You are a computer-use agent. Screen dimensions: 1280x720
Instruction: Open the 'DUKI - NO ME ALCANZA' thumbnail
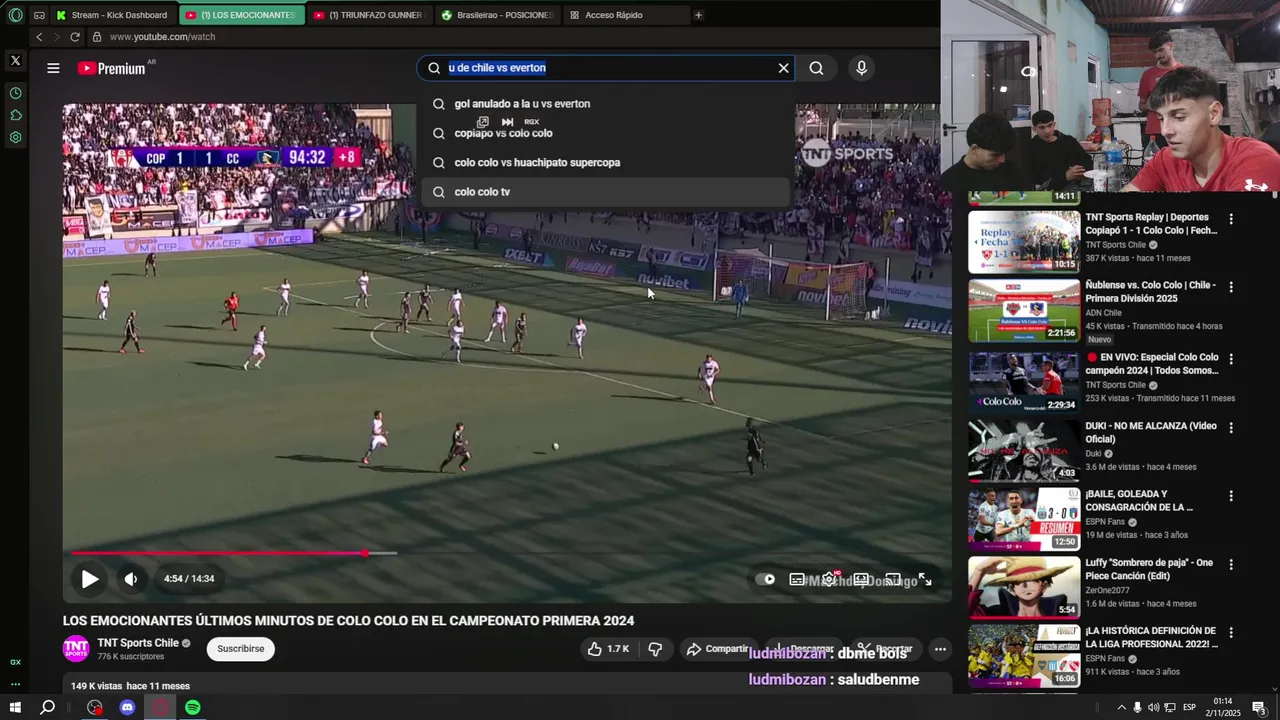pos(1024,449)
